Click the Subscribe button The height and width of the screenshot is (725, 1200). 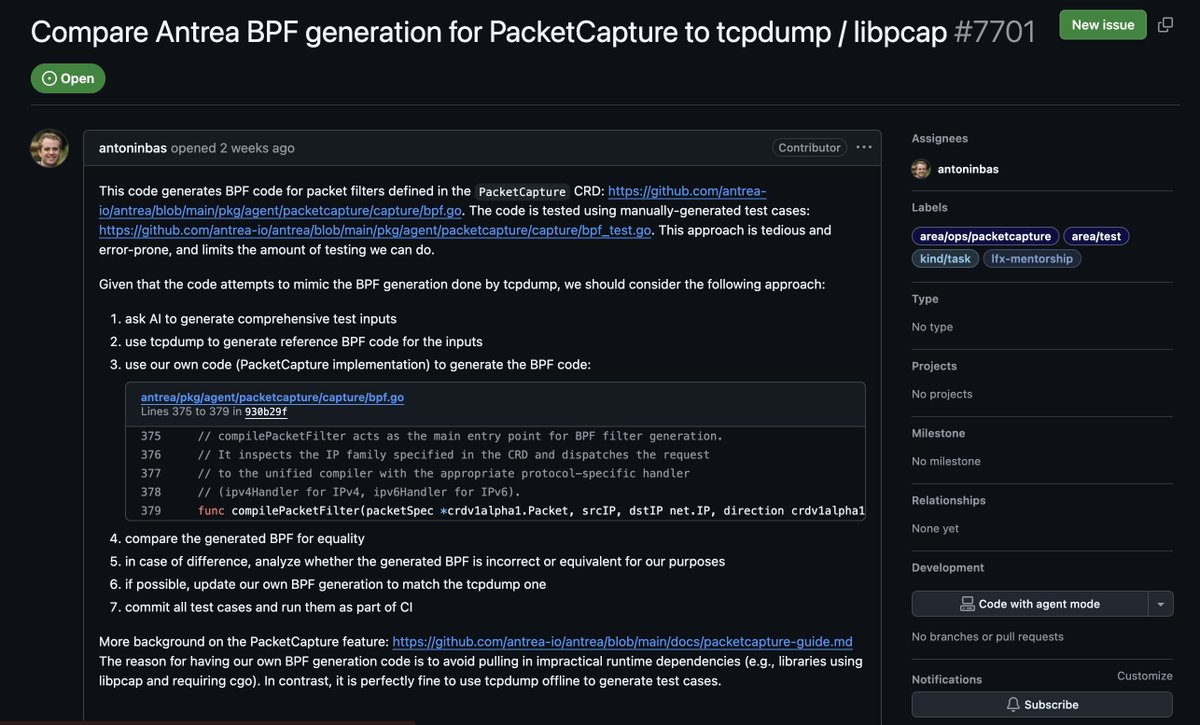[1042, 704]
